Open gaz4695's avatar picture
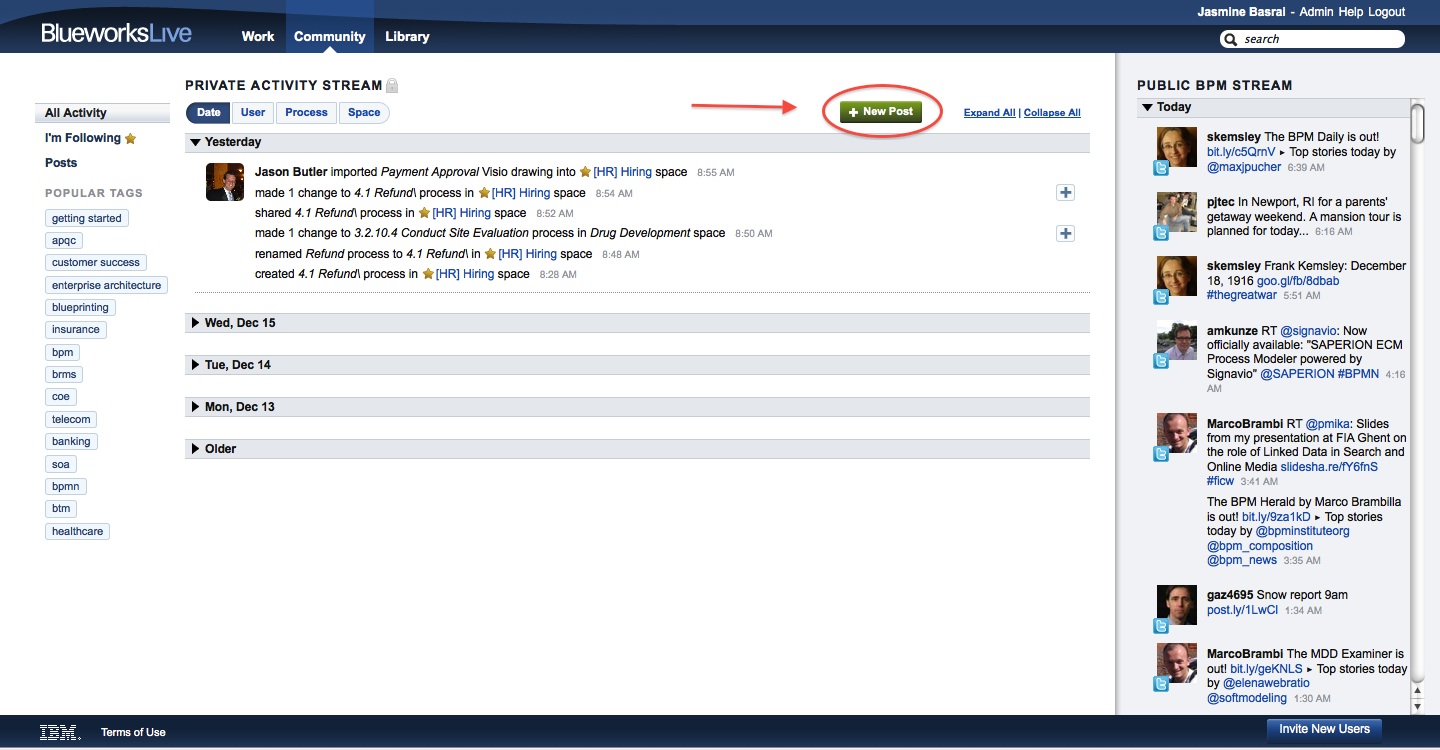The image size is (1440, 750). click(1177, 605)
